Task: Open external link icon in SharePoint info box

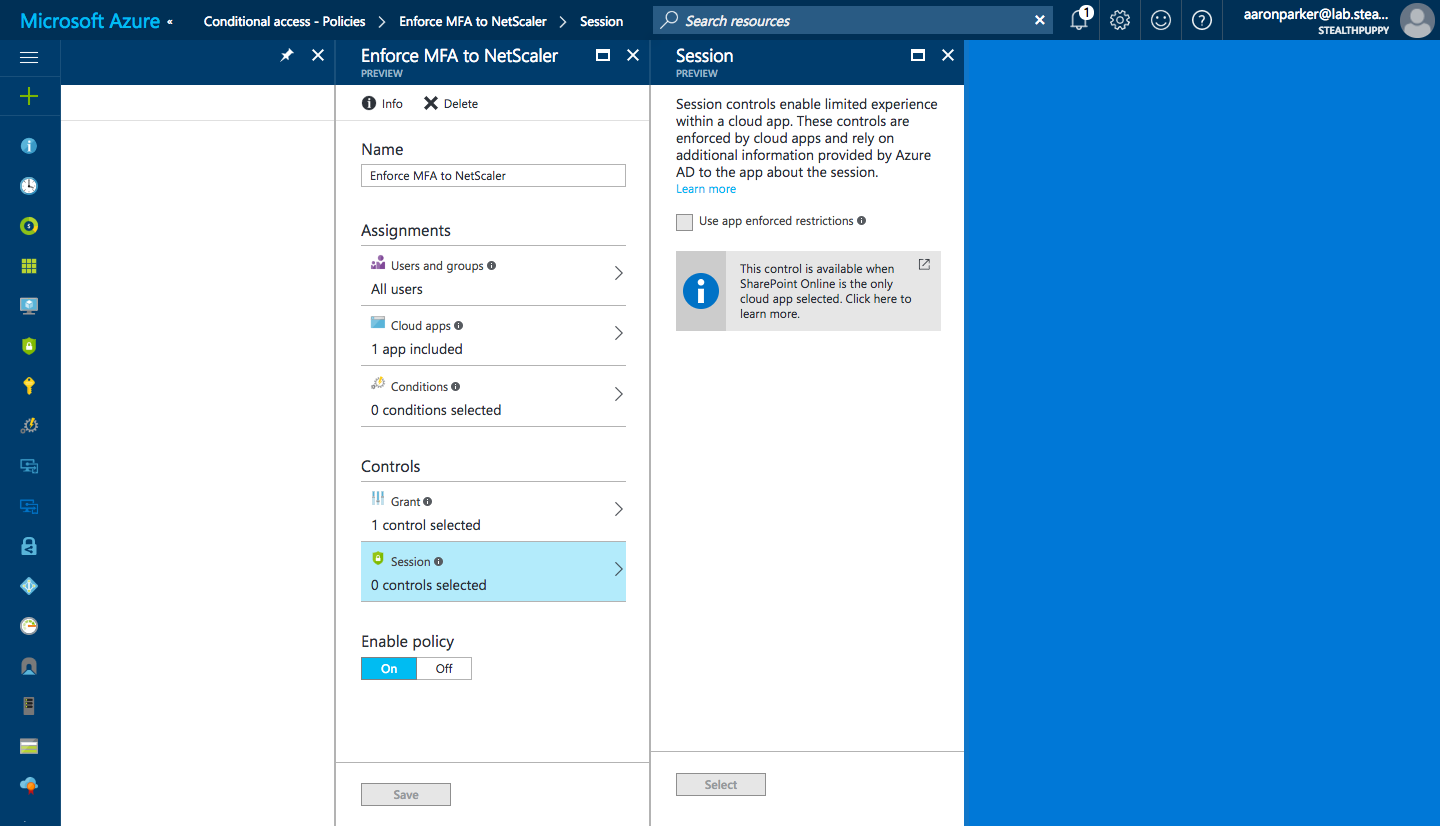Action: click(924, 265)
